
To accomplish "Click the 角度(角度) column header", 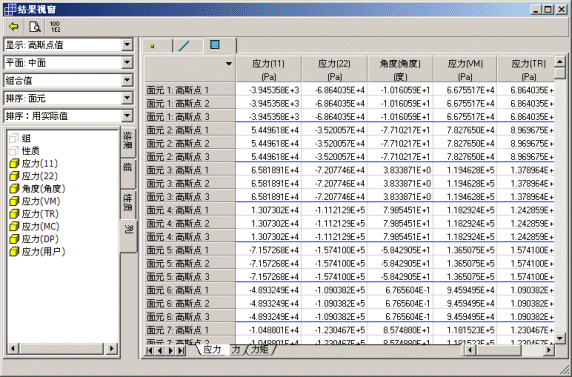I will pyautogui.click(x=400, y=69).
